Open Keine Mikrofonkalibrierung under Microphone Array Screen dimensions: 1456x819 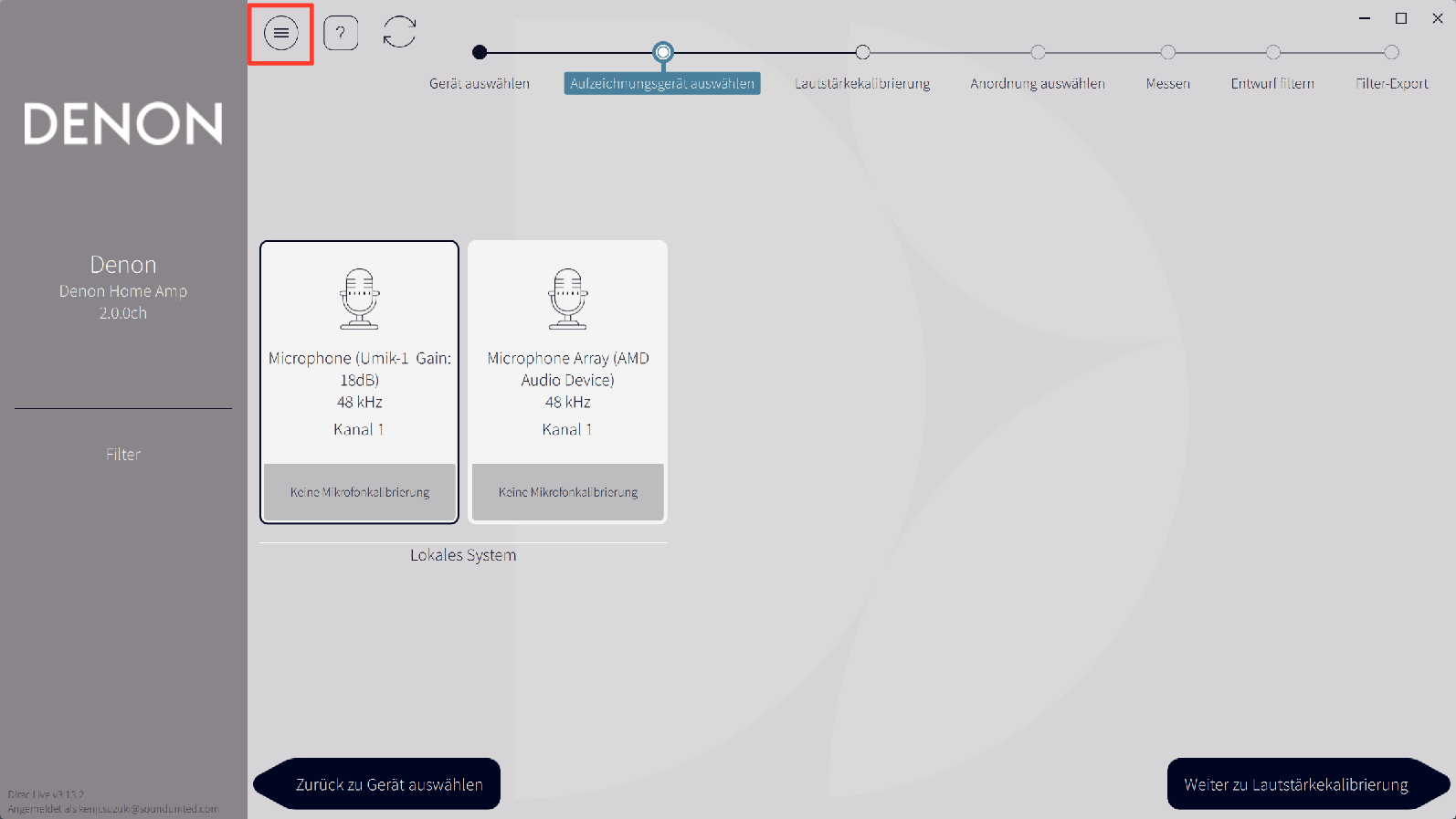point(567,492)
